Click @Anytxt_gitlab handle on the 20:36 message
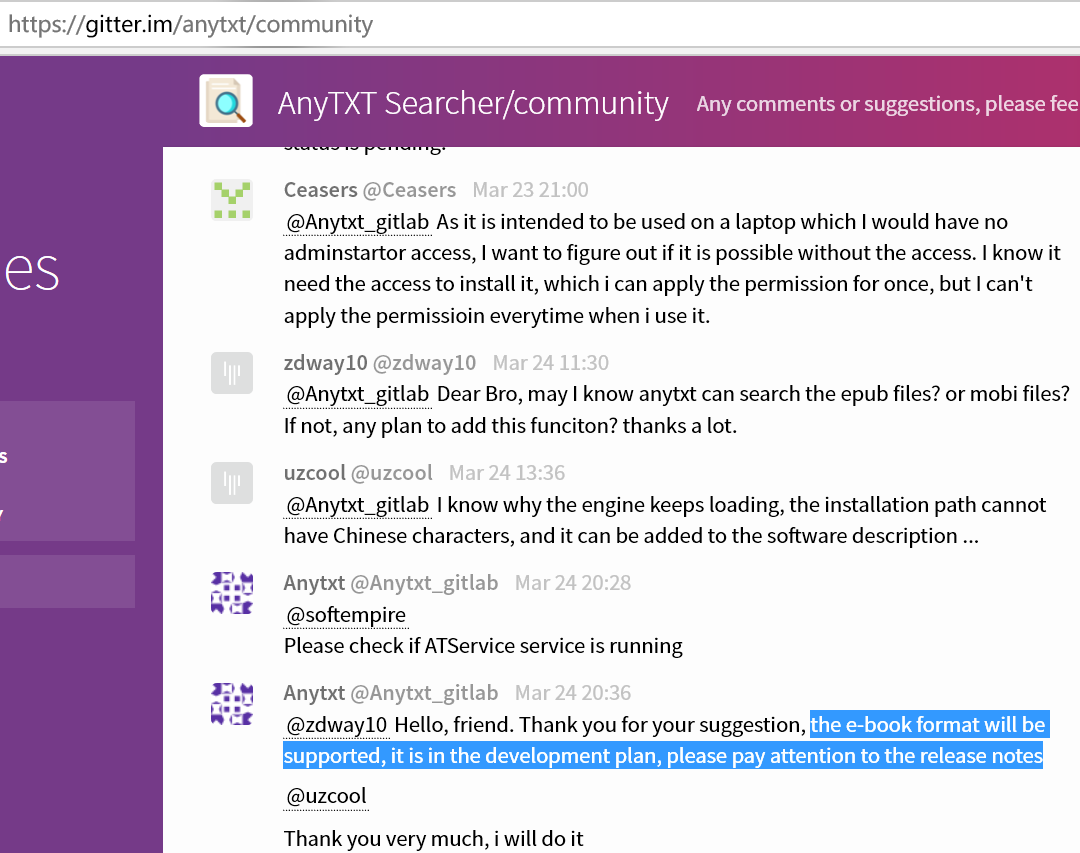The height and width of the screenshot is (853, 1080). click(x=424, y=692)
